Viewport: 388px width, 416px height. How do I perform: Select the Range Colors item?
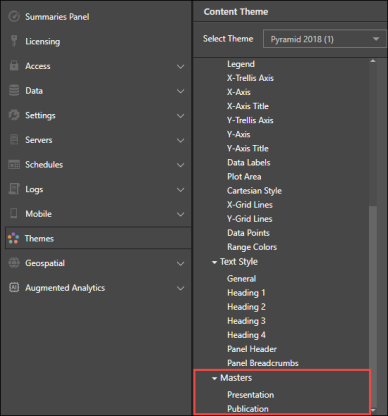[x=252, y=247]
